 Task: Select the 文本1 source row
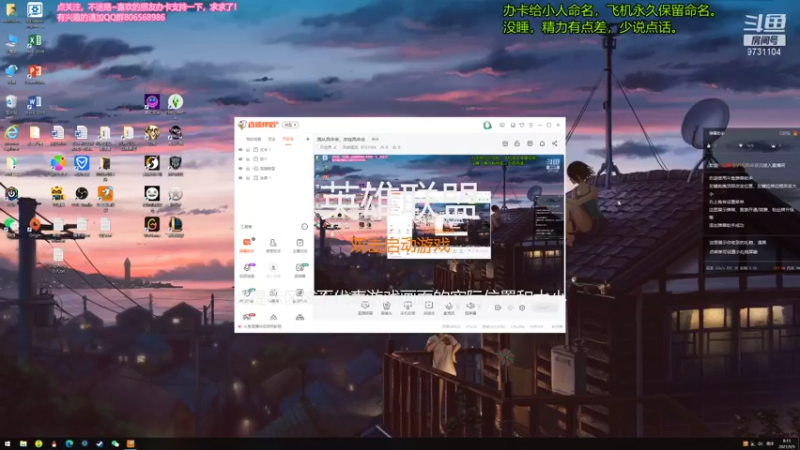(x=274, y=150)
